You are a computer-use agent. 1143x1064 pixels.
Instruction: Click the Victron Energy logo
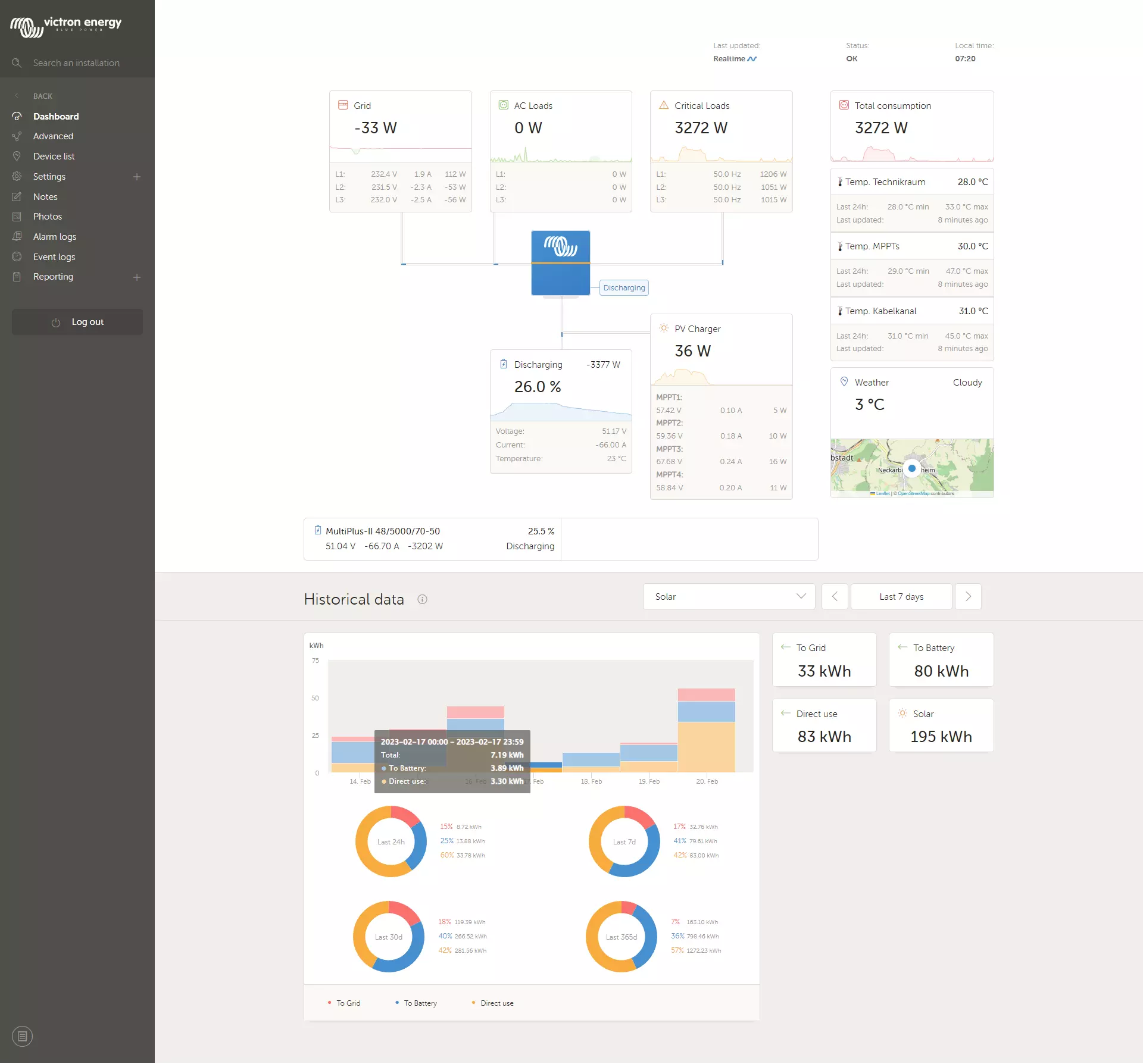(x=65, y=26)
